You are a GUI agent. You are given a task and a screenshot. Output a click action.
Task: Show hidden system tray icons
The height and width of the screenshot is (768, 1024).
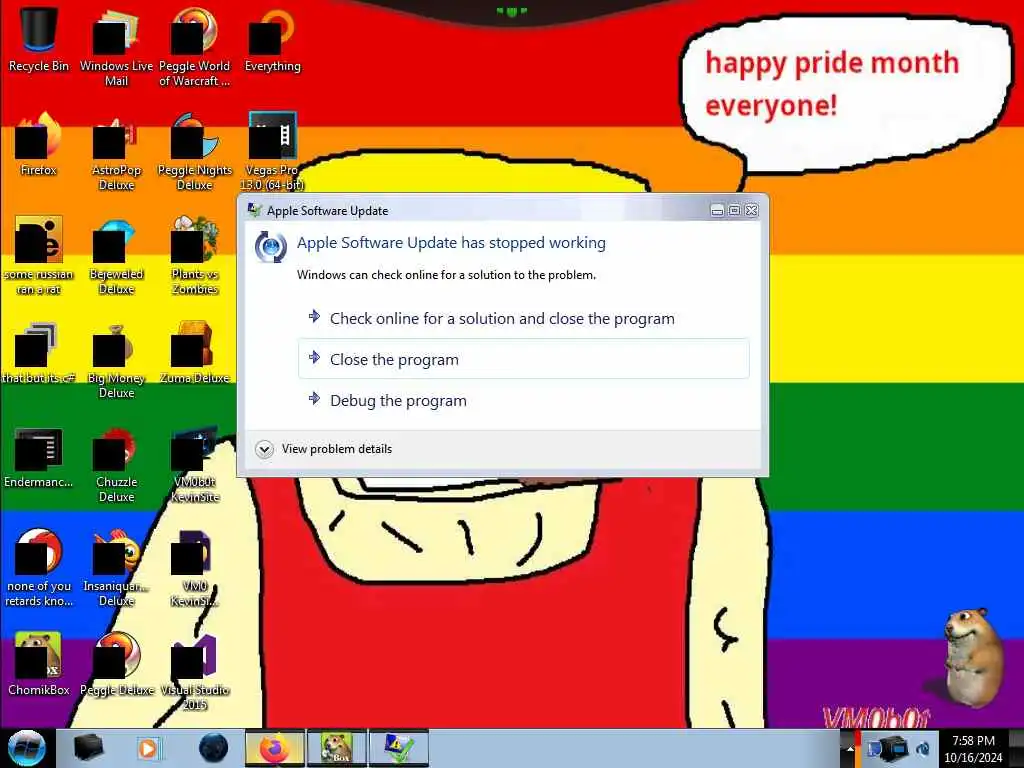click(850, 748)
